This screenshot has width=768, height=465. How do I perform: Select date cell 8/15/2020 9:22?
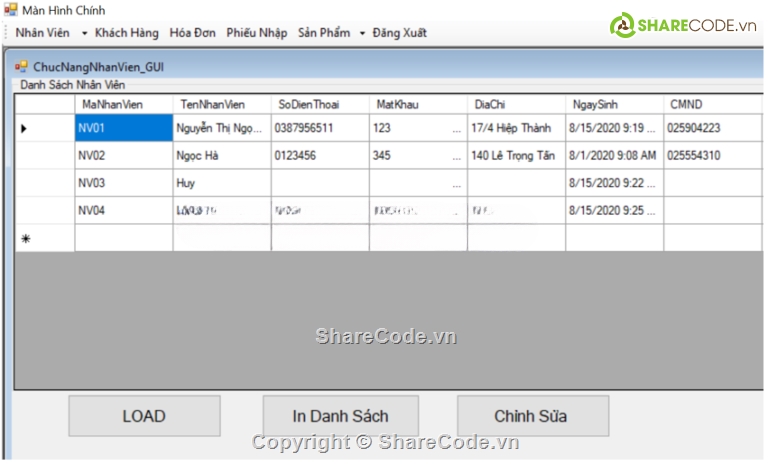[x=615, y=183]
